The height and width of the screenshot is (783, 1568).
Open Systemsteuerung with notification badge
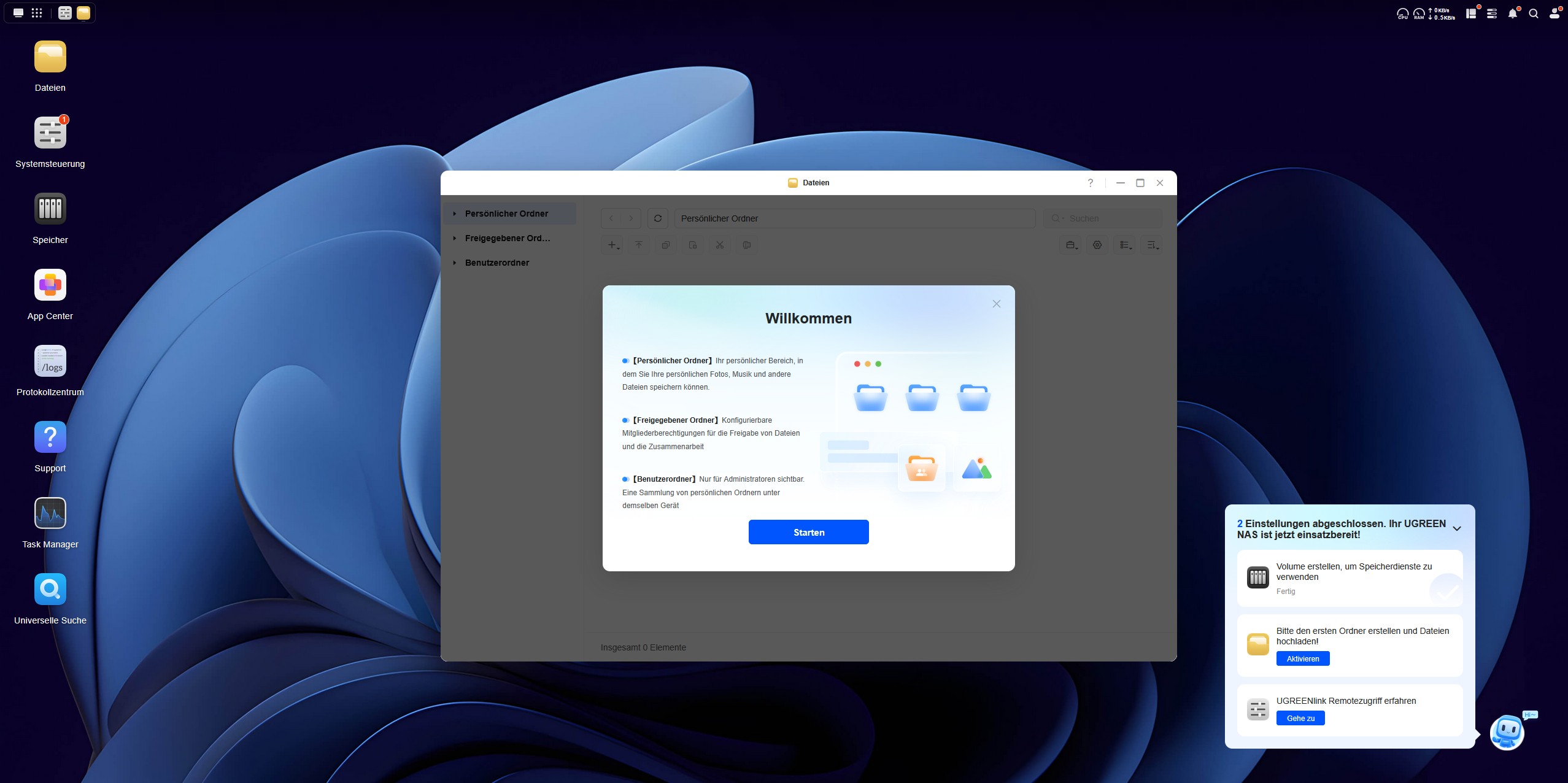click(x=50, y=133)
